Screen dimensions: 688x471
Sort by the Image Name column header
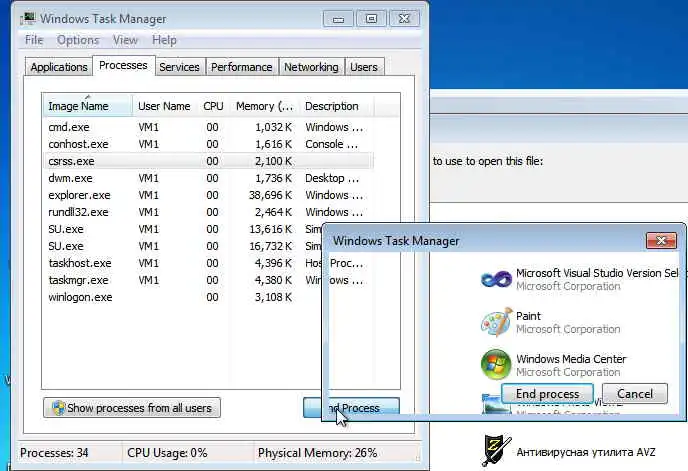pyautogui.click(x=87, y=106)
